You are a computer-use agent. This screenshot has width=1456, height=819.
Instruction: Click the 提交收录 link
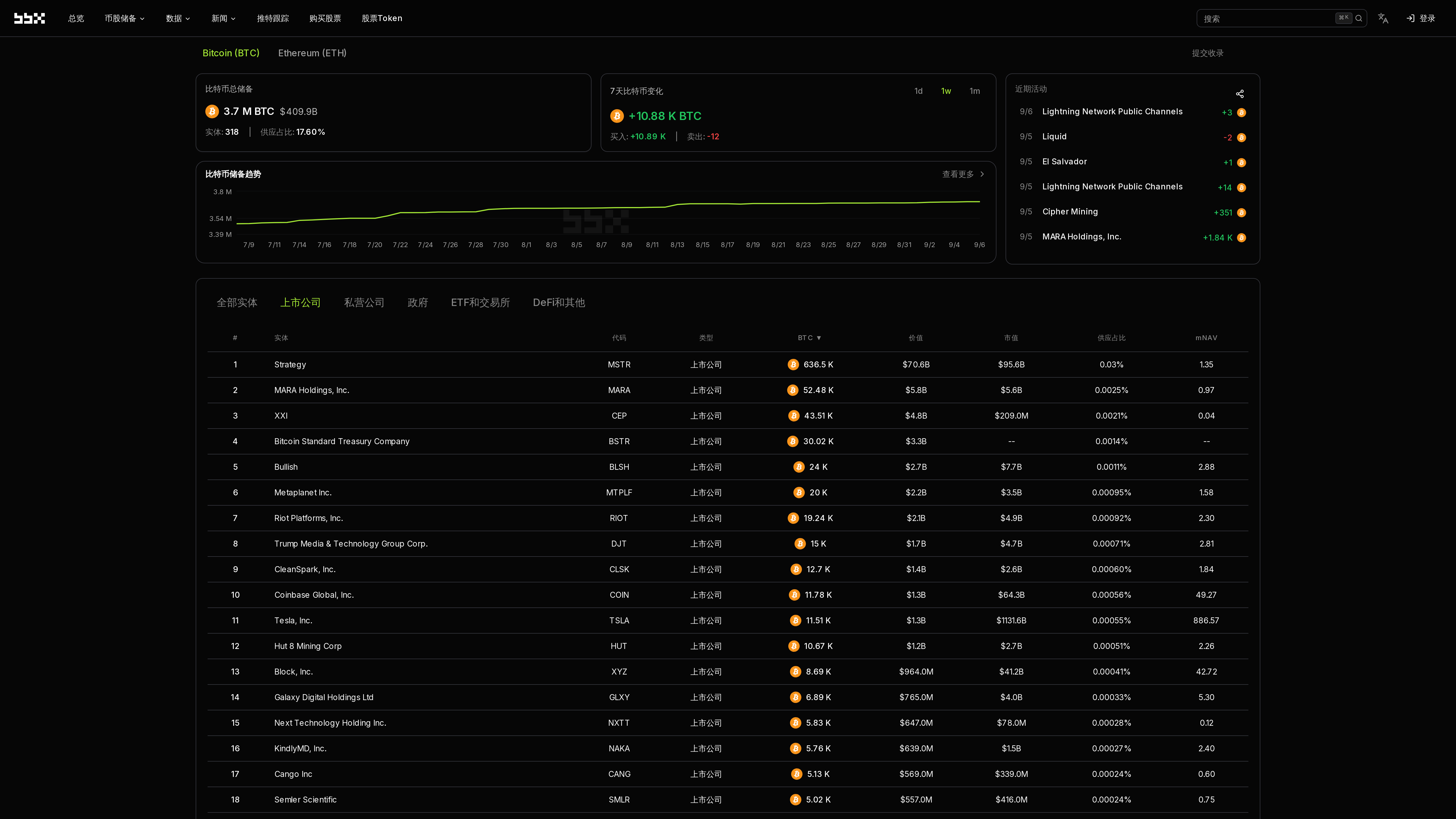click(1208, 53)
